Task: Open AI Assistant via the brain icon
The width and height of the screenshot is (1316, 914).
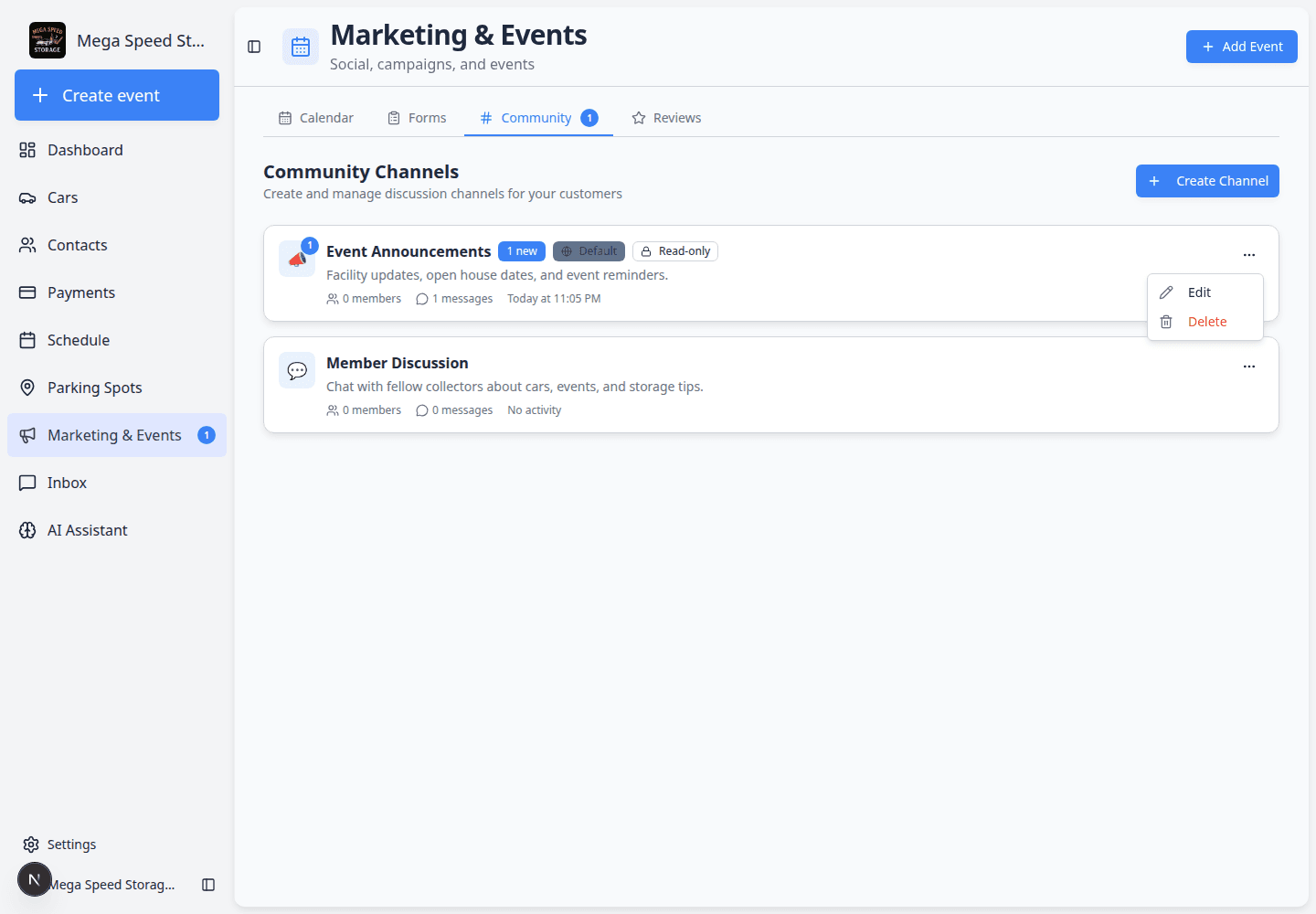Action: [x=27, y=530]
